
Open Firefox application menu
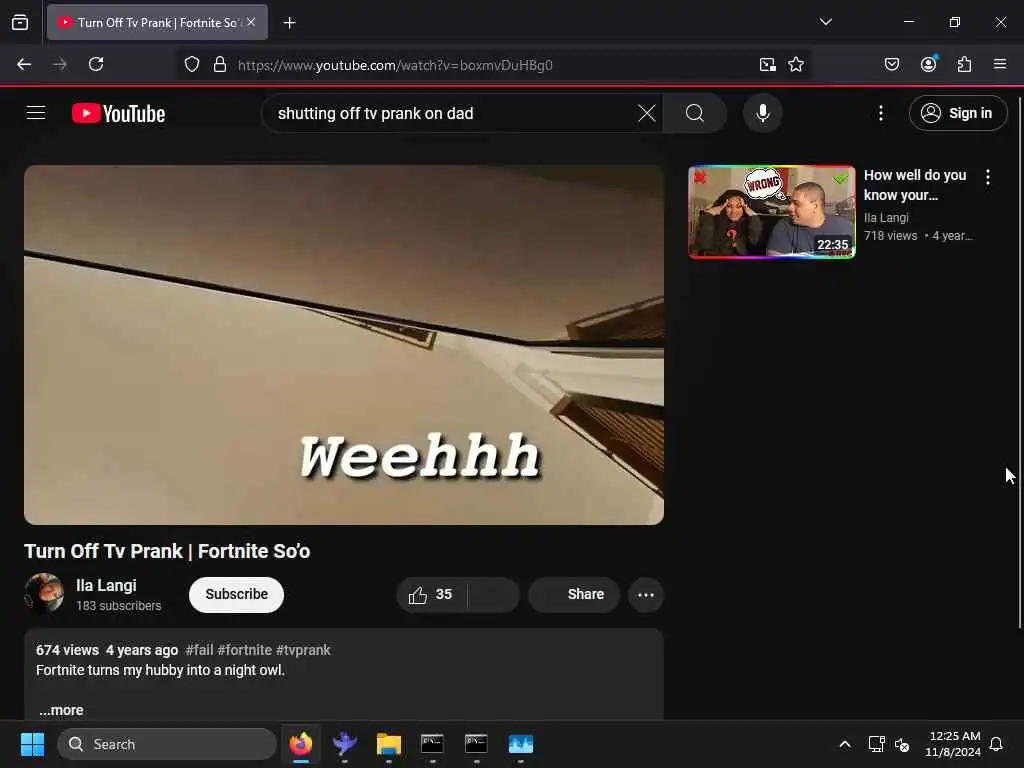pyautogui.click(x=999, y=64)
